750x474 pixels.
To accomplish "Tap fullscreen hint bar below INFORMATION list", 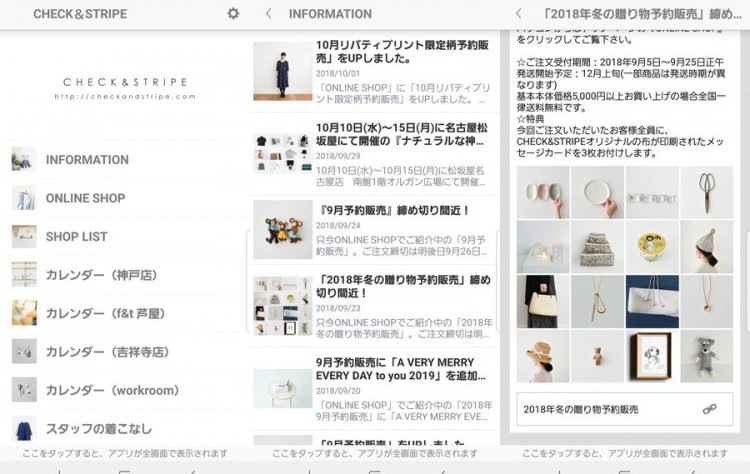I will [x=375, y=453].
